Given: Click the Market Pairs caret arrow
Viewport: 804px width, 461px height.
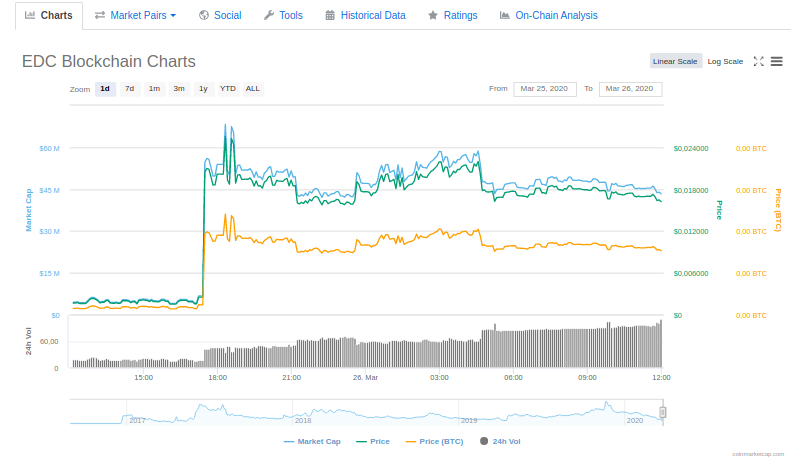Looking at the screenshot, I should click(173, 16).
